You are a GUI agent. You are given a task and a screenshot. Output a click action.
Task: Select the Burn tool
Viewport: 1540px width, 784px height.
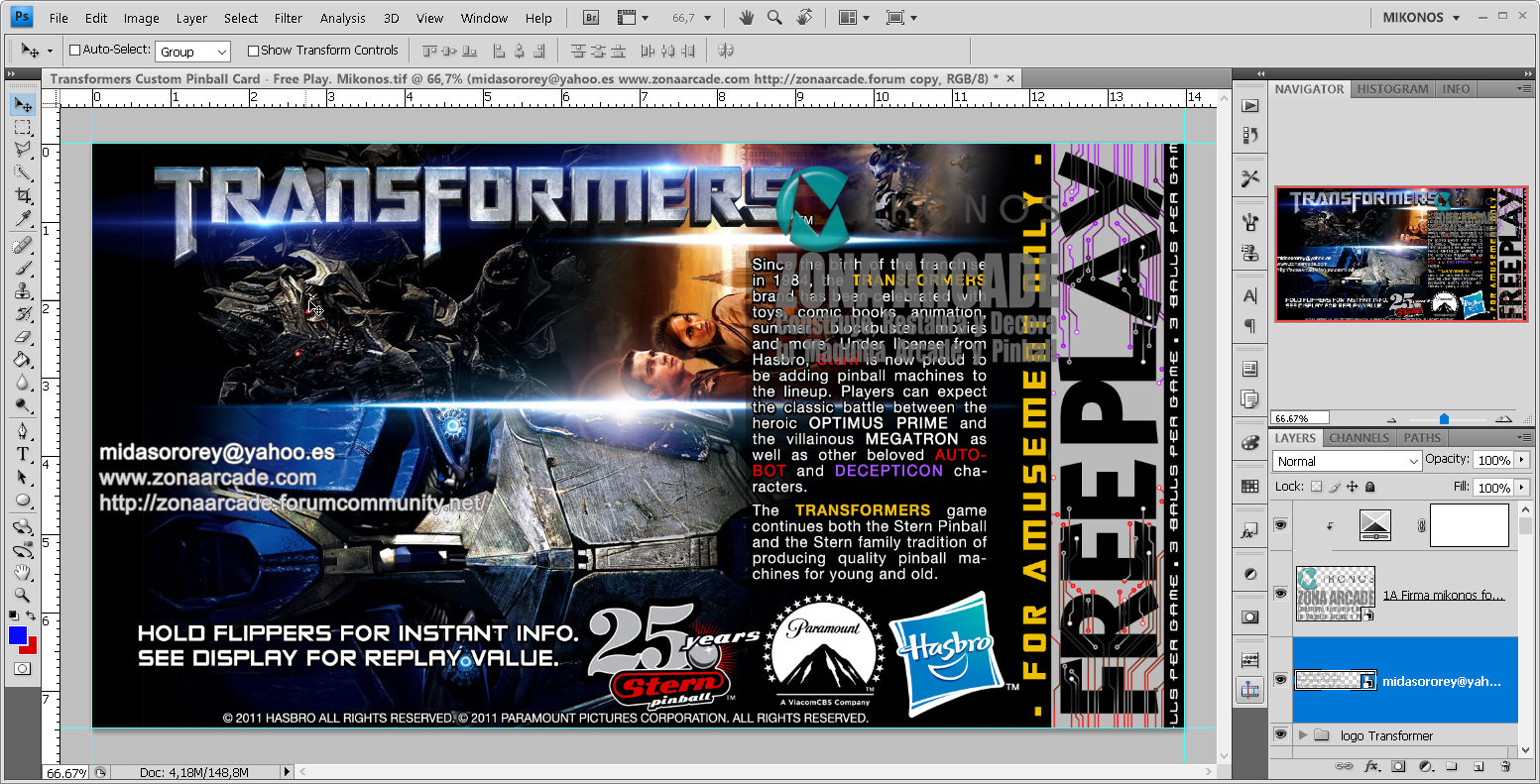[23, 405]
